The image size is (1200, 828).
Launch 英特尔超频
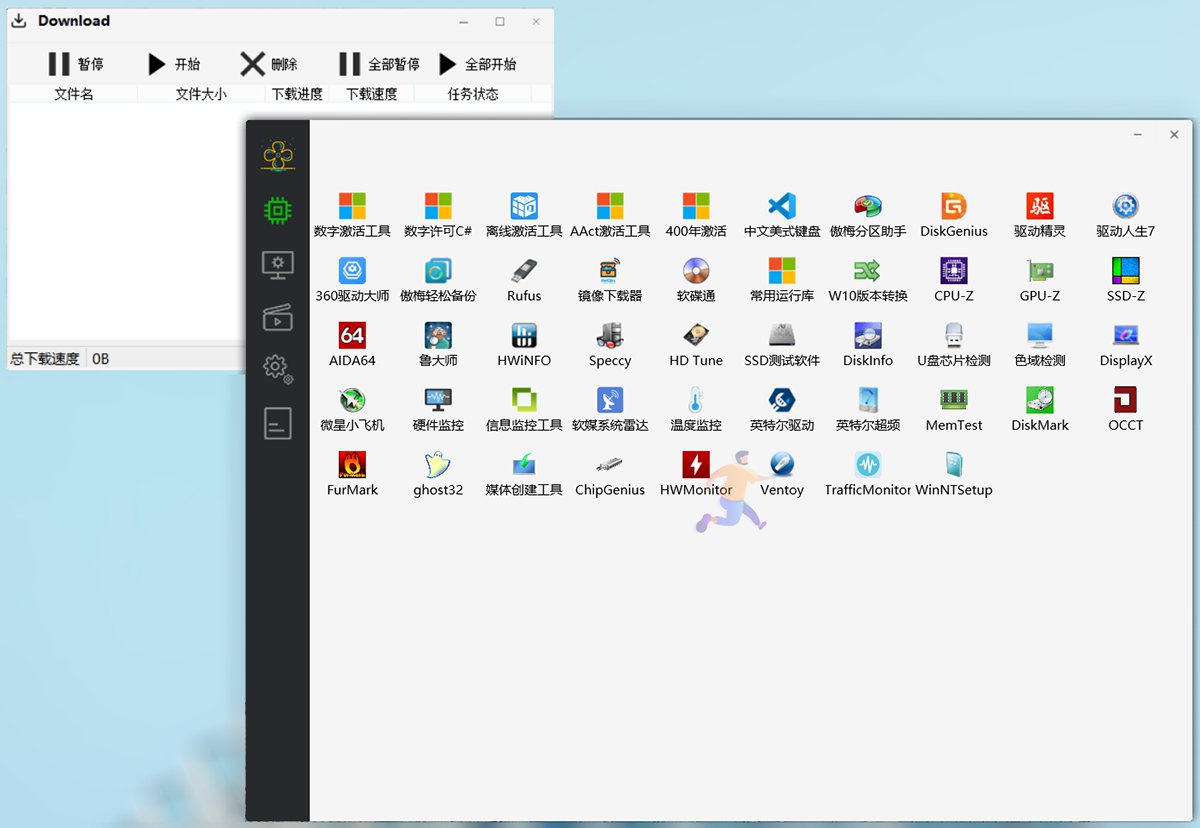tap(868, 410)
